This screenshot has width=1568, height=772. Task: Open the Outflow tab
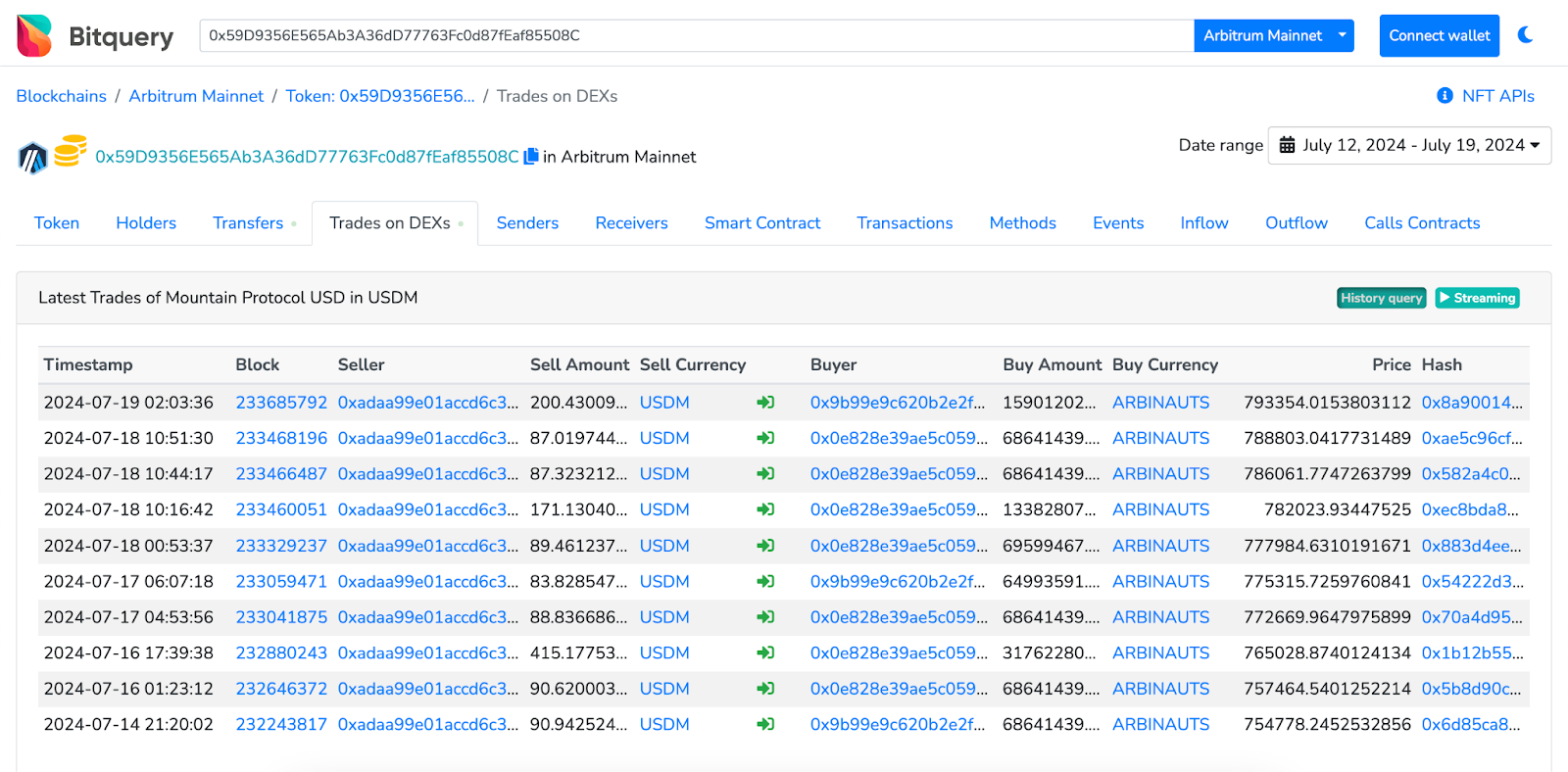1296,223
